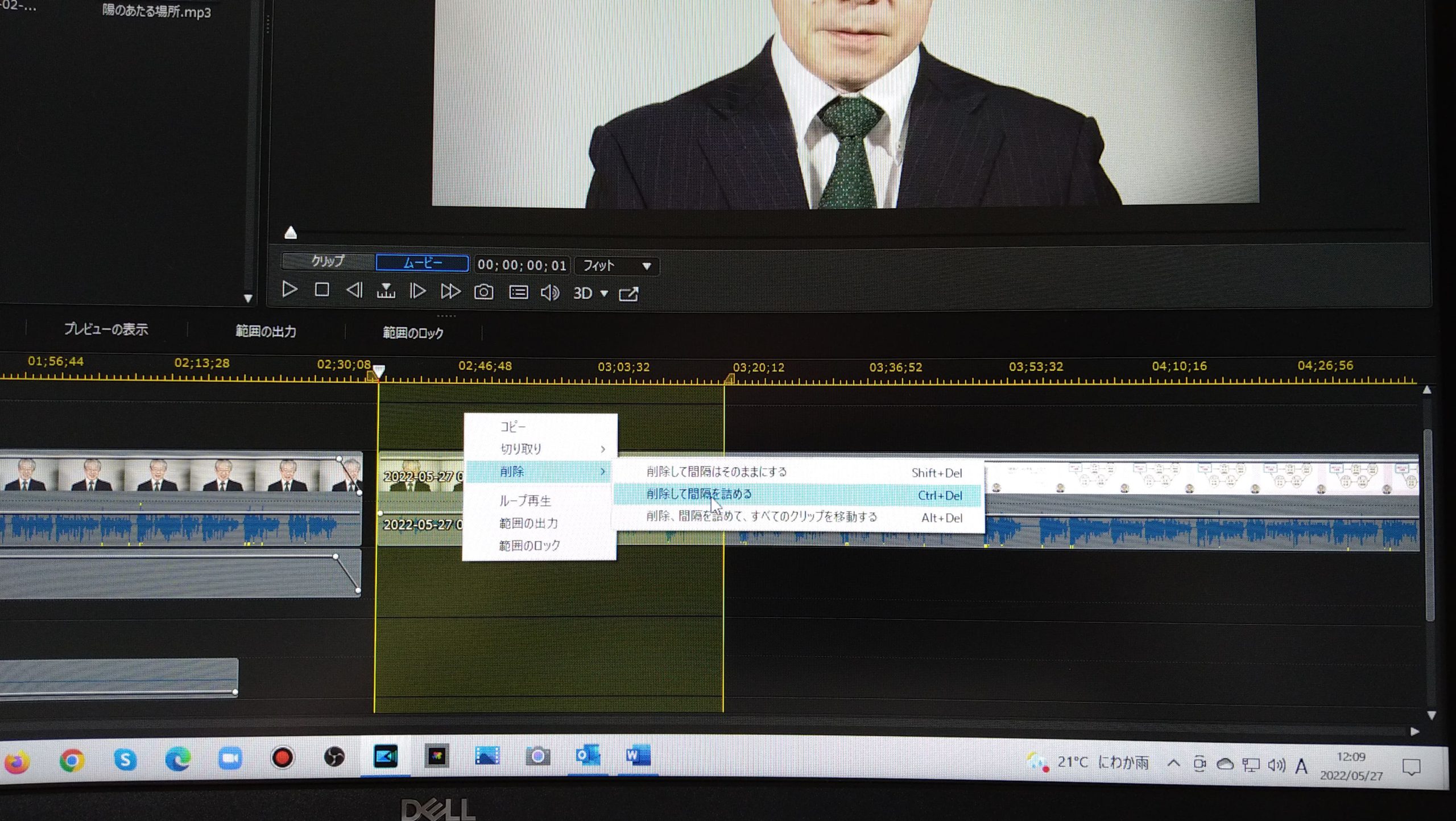This screenshot has width=1456, height=821.
Task: Open Google Chrome from the taskbar
Action: click(x=72, y=760)
